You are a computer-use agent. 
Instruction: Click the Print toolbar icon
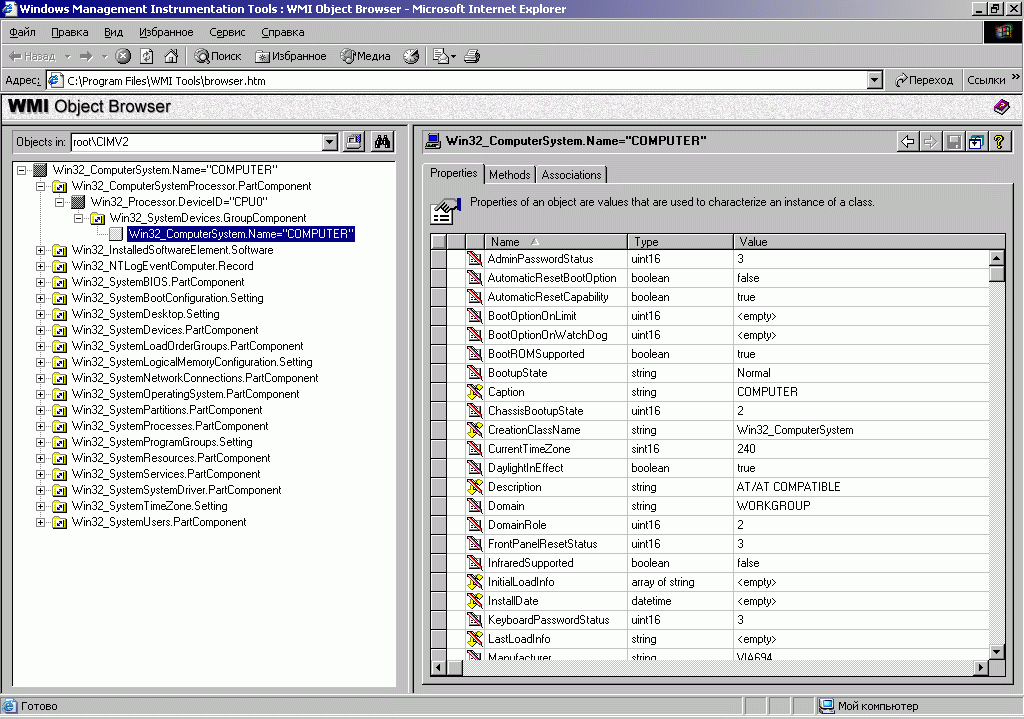pyautogui.click(x=472, y=56)
